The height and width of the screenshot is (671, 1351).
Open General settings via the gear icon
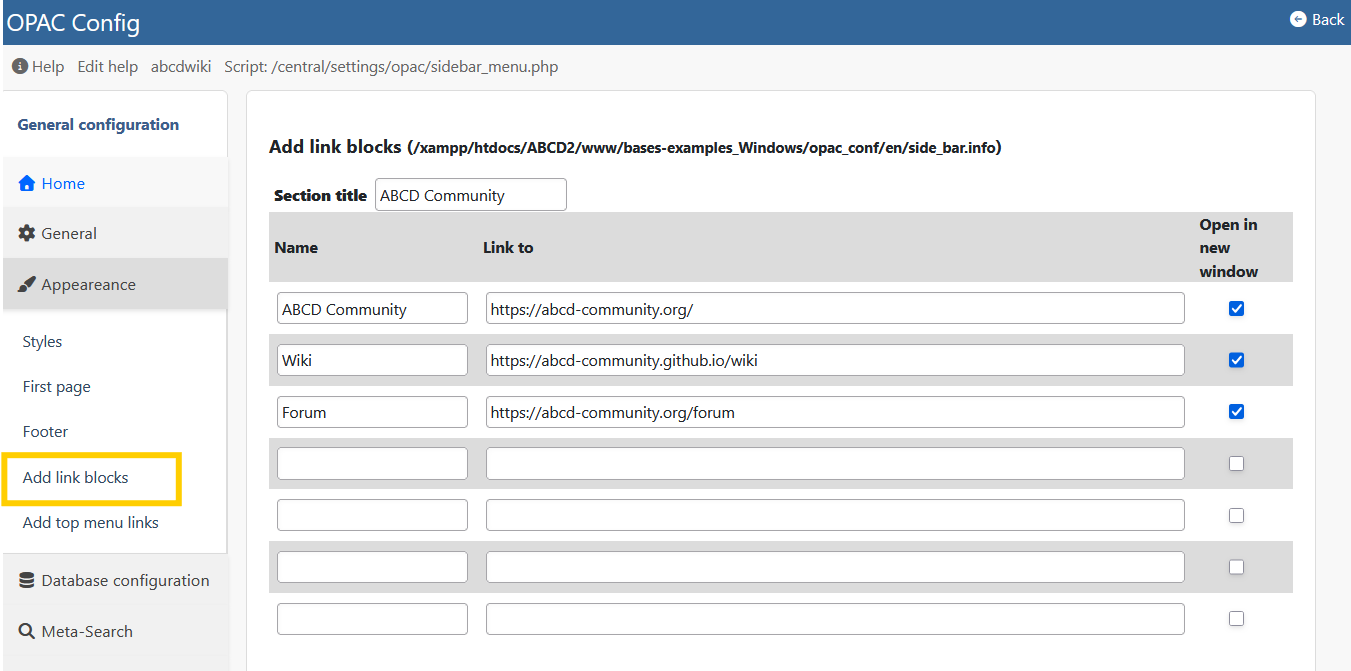26,233
